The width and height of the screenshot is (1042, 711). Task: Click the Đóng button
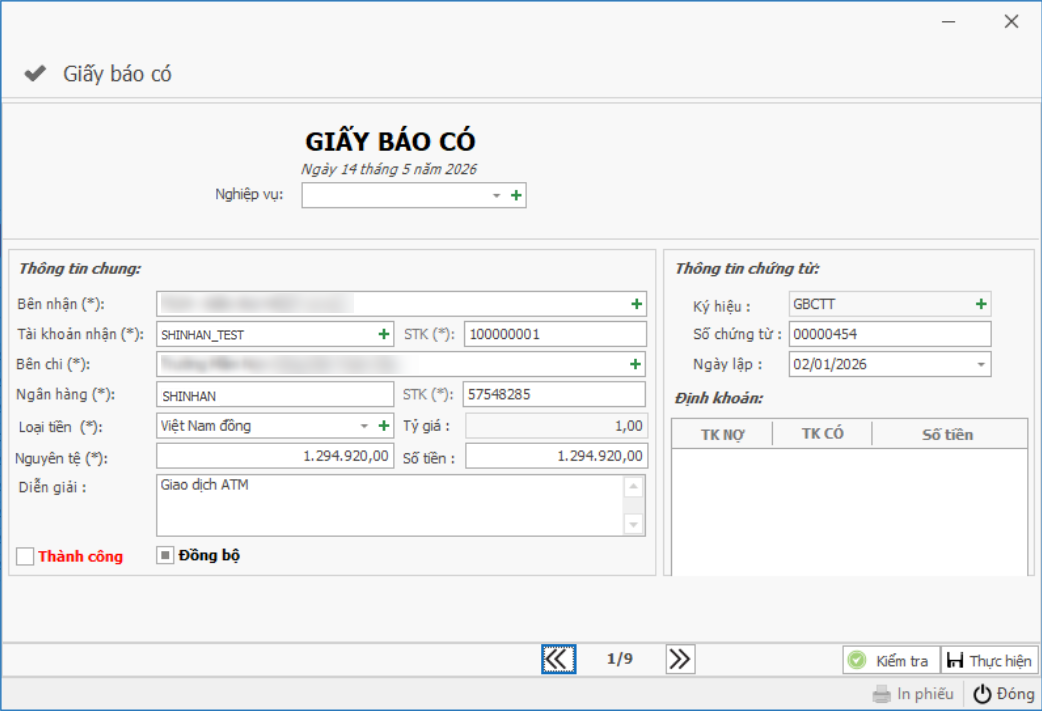click(x=1004, y=694)
